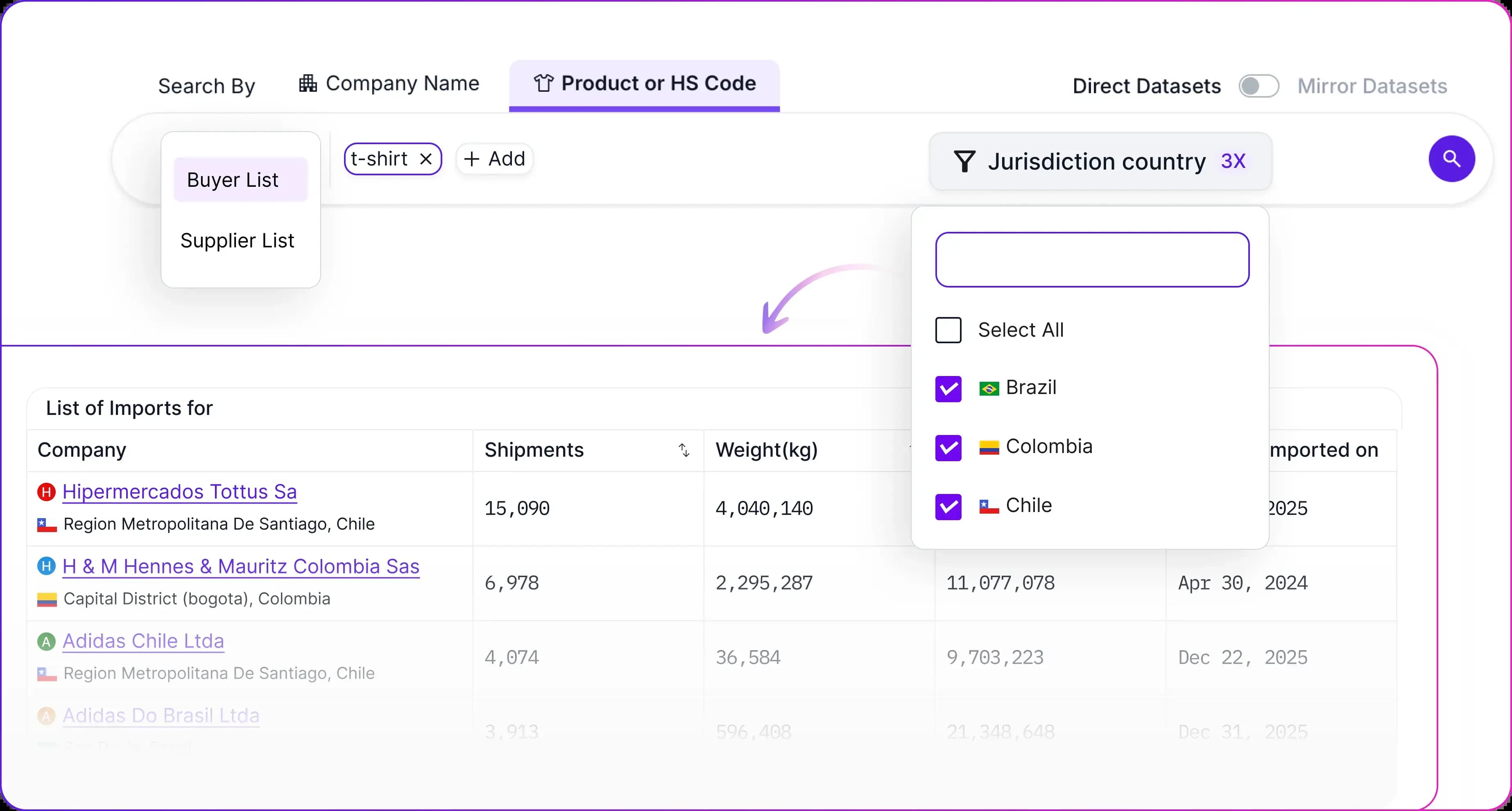The width and height of the screenshot is (1512, 811).
Task: Choose Buyer List option
Action: (233, 180)
